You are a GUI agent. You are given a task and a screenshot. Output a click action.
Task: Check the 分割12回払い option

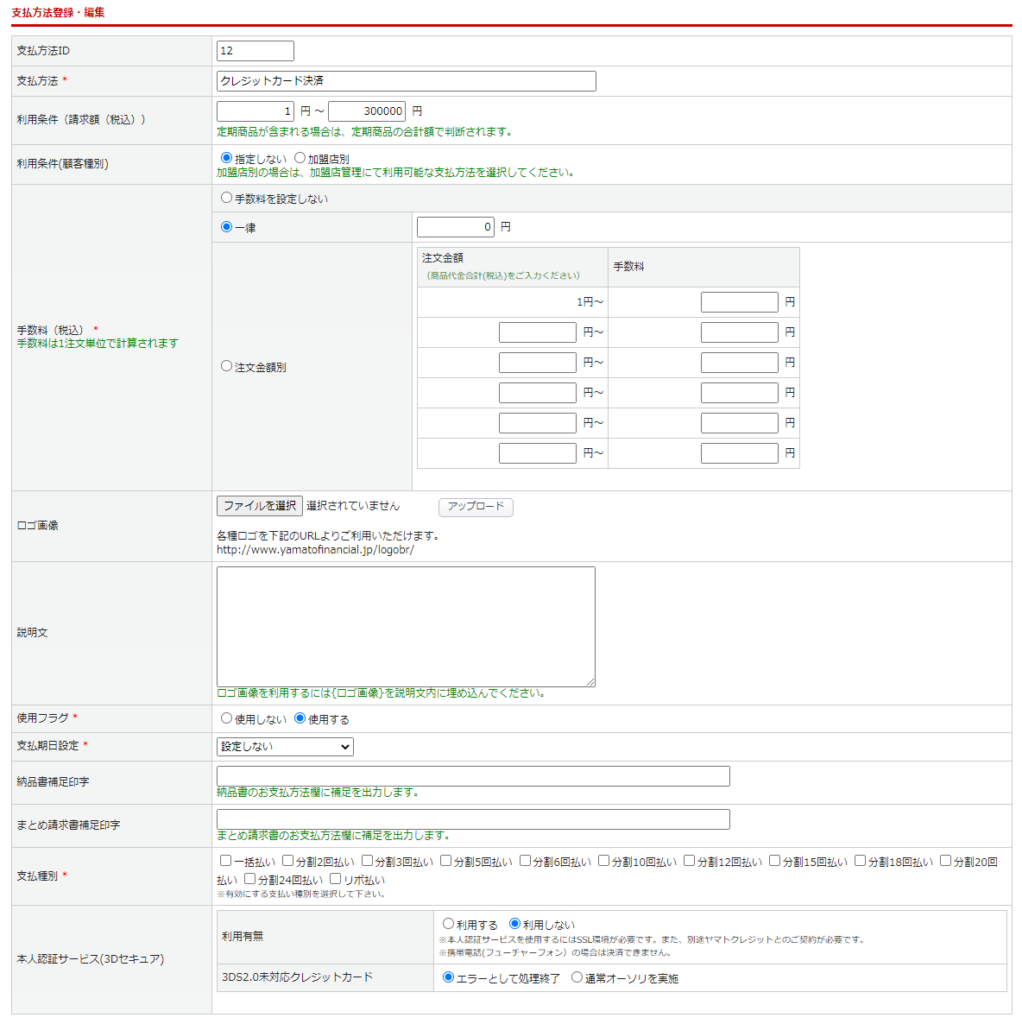(x=690, y=860)
